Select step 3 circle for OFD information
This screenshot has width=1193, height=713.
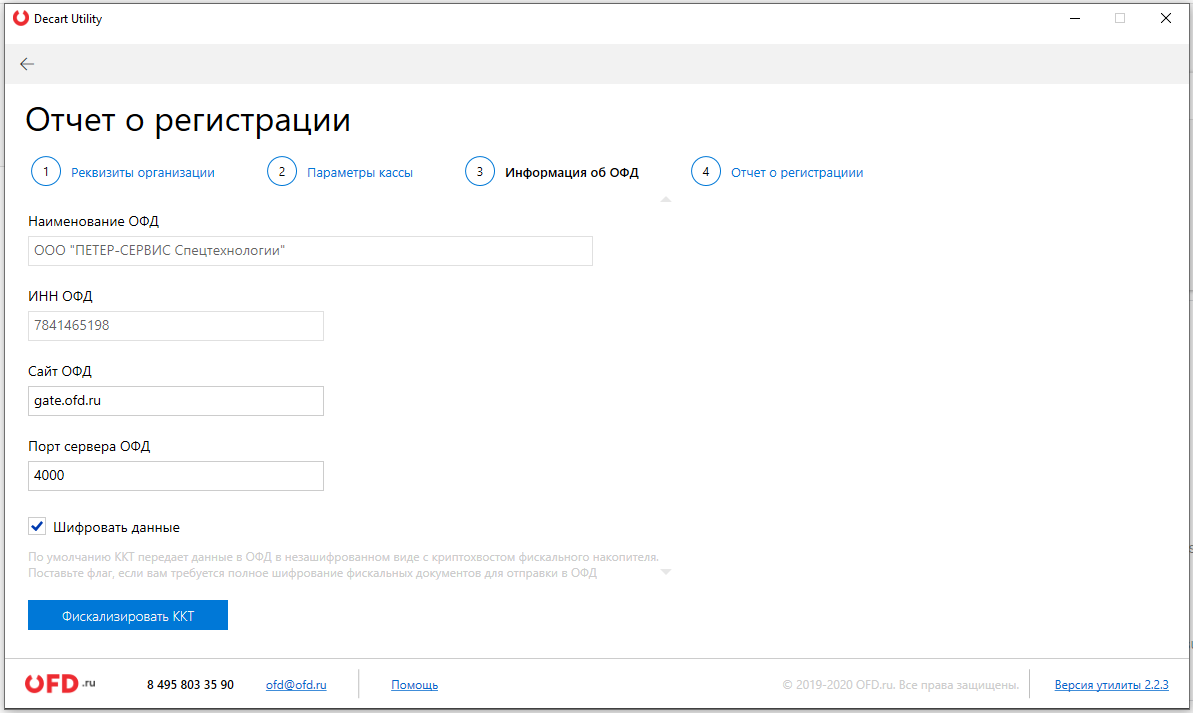click(x=479, y=172)
